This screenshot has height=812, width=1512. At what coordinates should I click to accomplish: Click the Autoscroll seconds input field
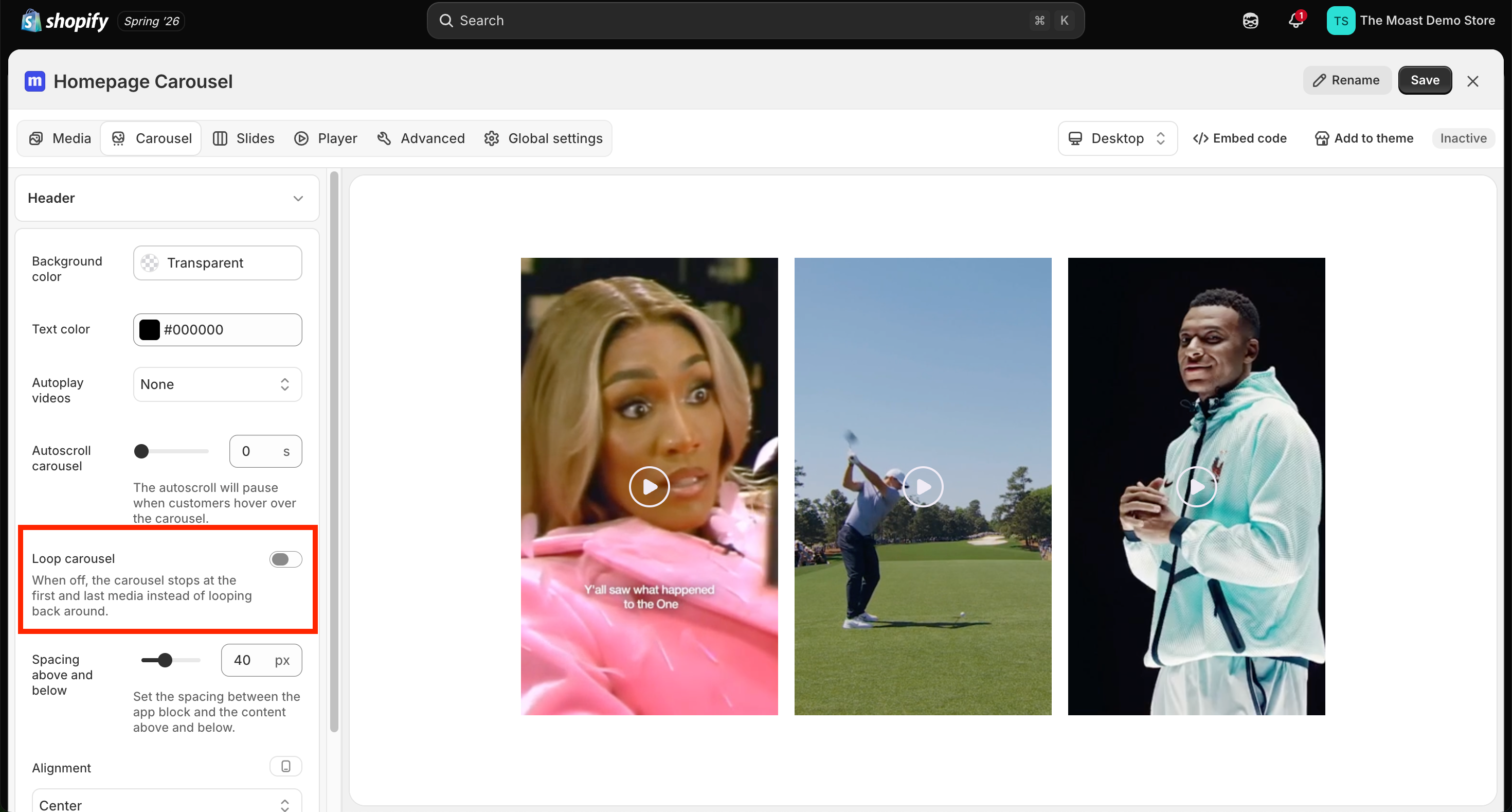[x=265, y=451]
